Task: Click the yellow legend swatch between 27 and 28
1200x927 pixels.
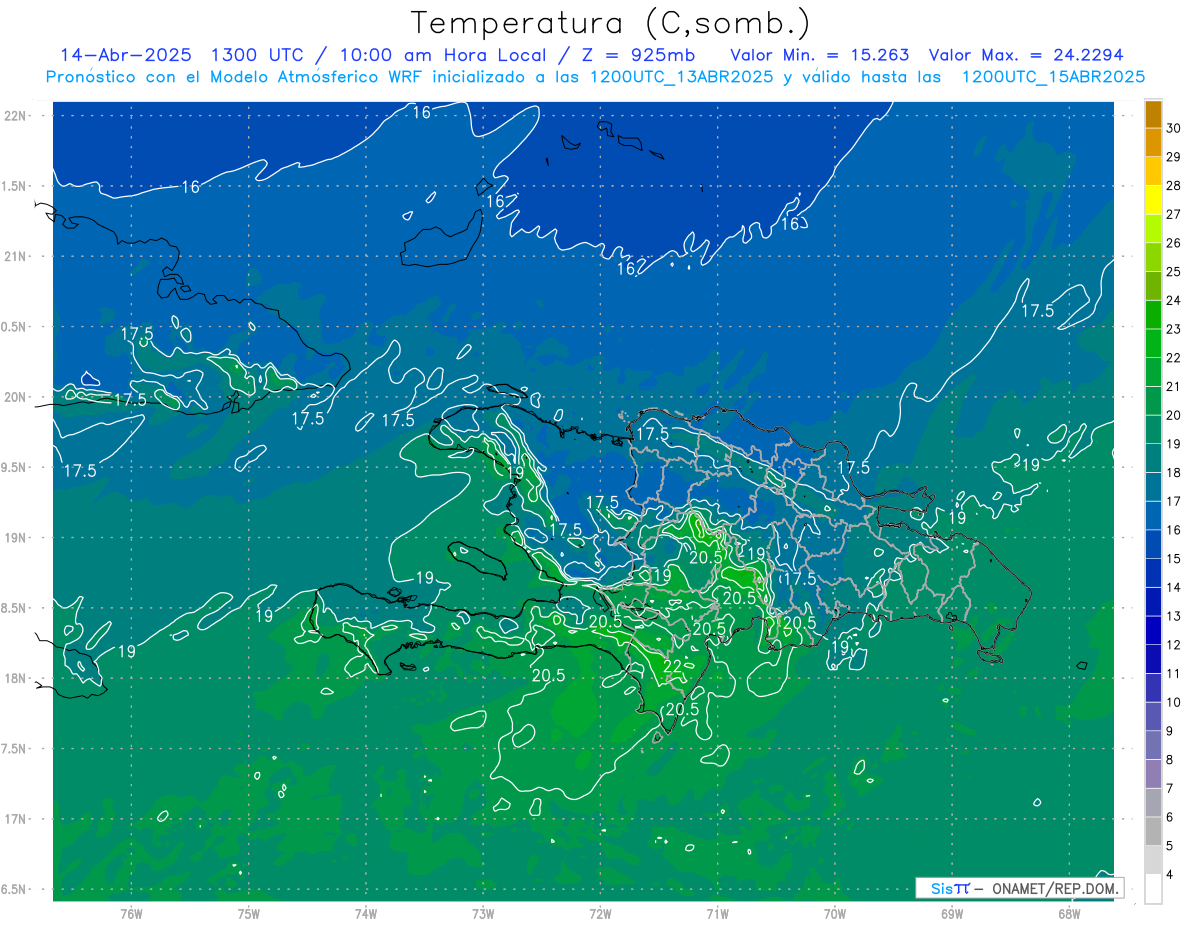Action: pyautogui.click(x=1153, y=200)
